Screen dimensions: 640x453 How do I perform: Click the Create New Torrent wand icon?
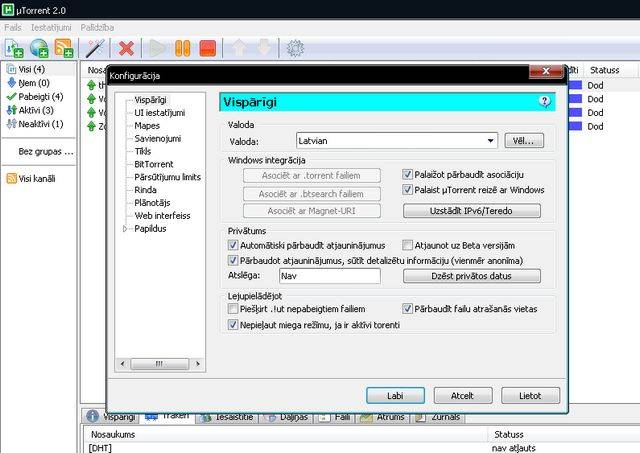coord(95,48)
